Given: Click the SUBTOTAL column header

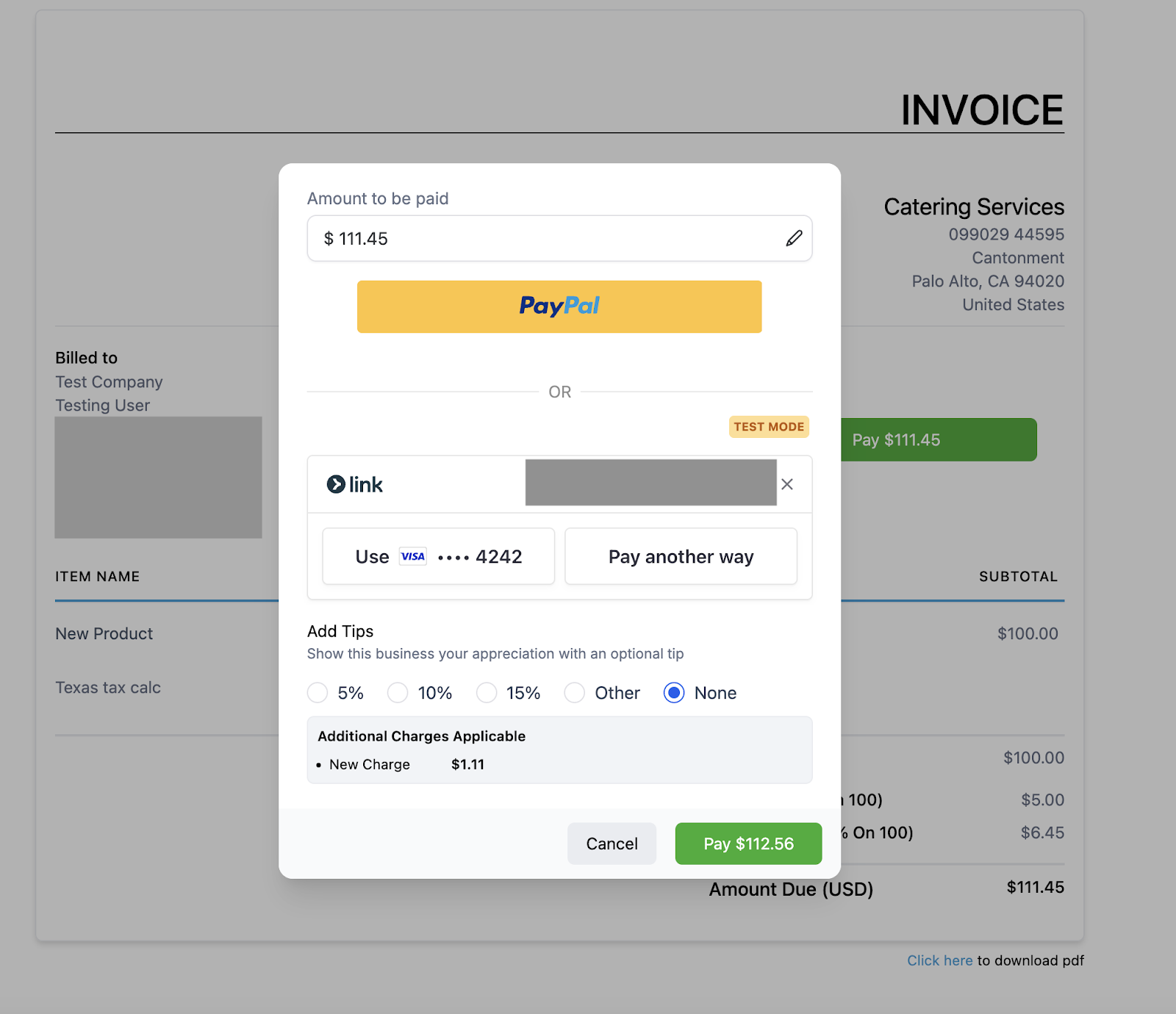Looking at the screenshot, I should coord(1018,577).
